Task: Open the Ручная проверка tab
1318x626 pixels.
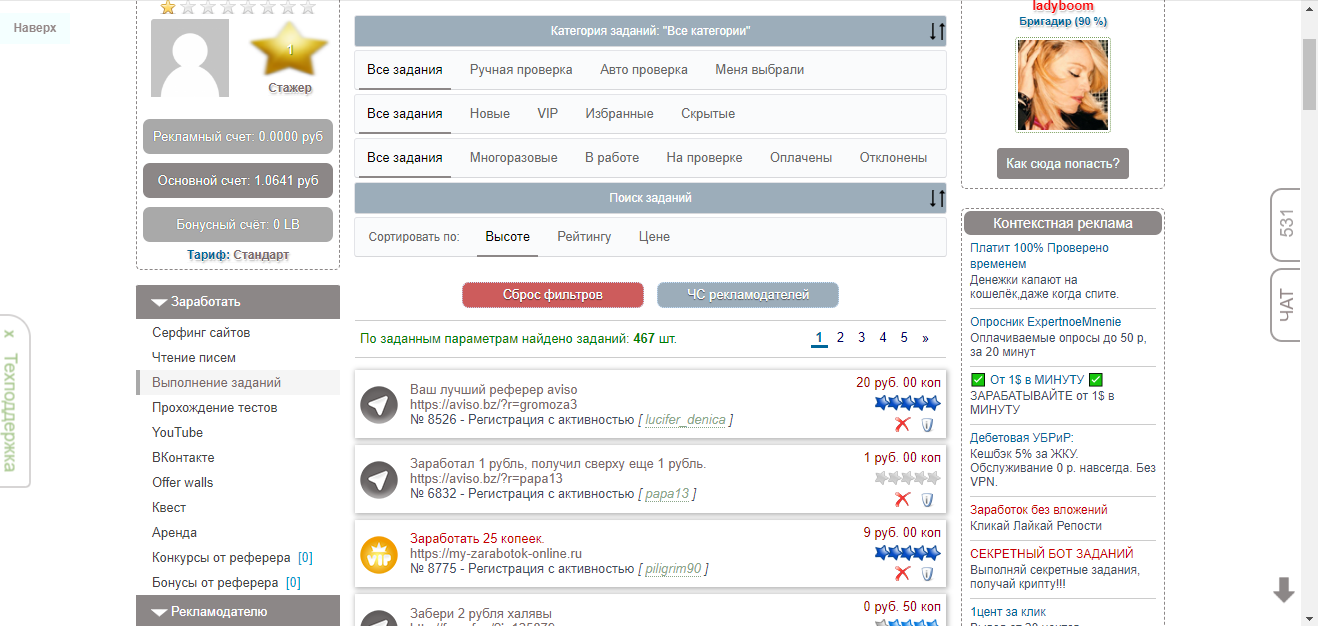Action: click(x=521, y=70)
